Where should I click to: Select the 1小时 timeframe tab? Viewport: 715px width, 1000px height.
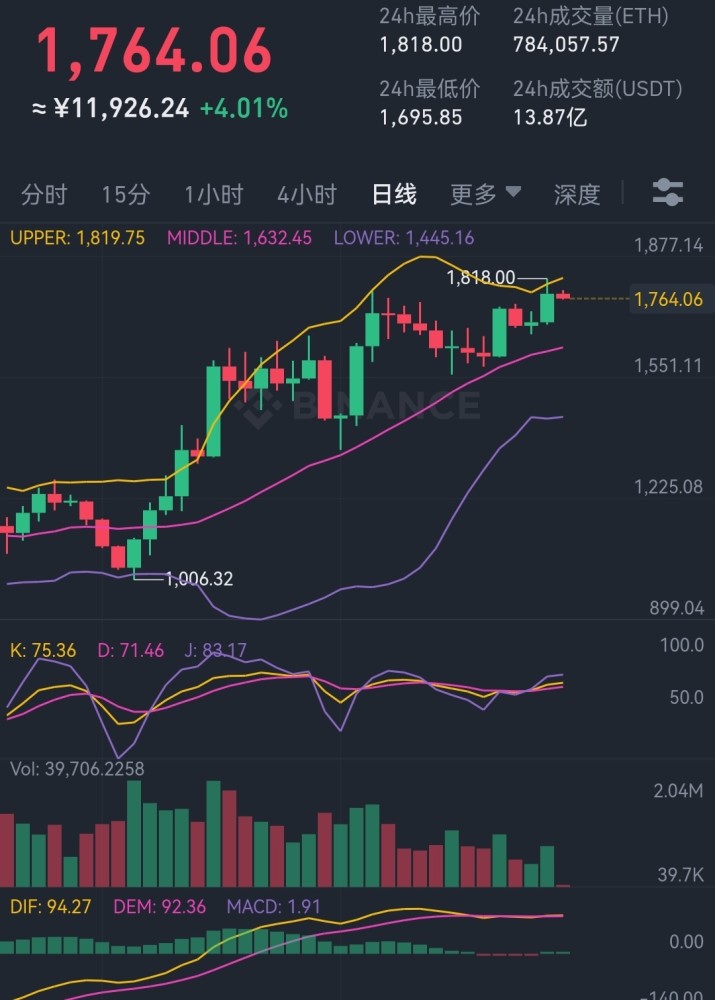click(x=213, y=194)
